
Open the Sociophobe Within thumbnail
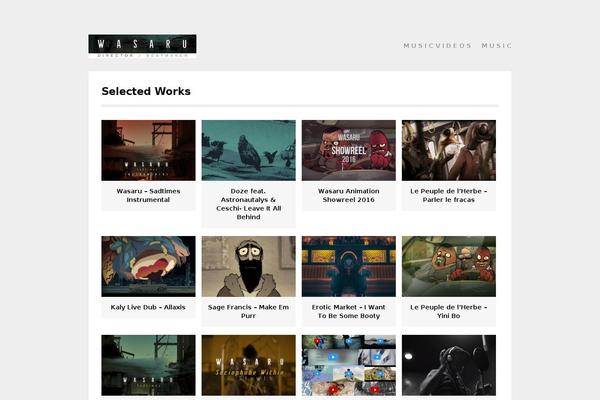249,365
